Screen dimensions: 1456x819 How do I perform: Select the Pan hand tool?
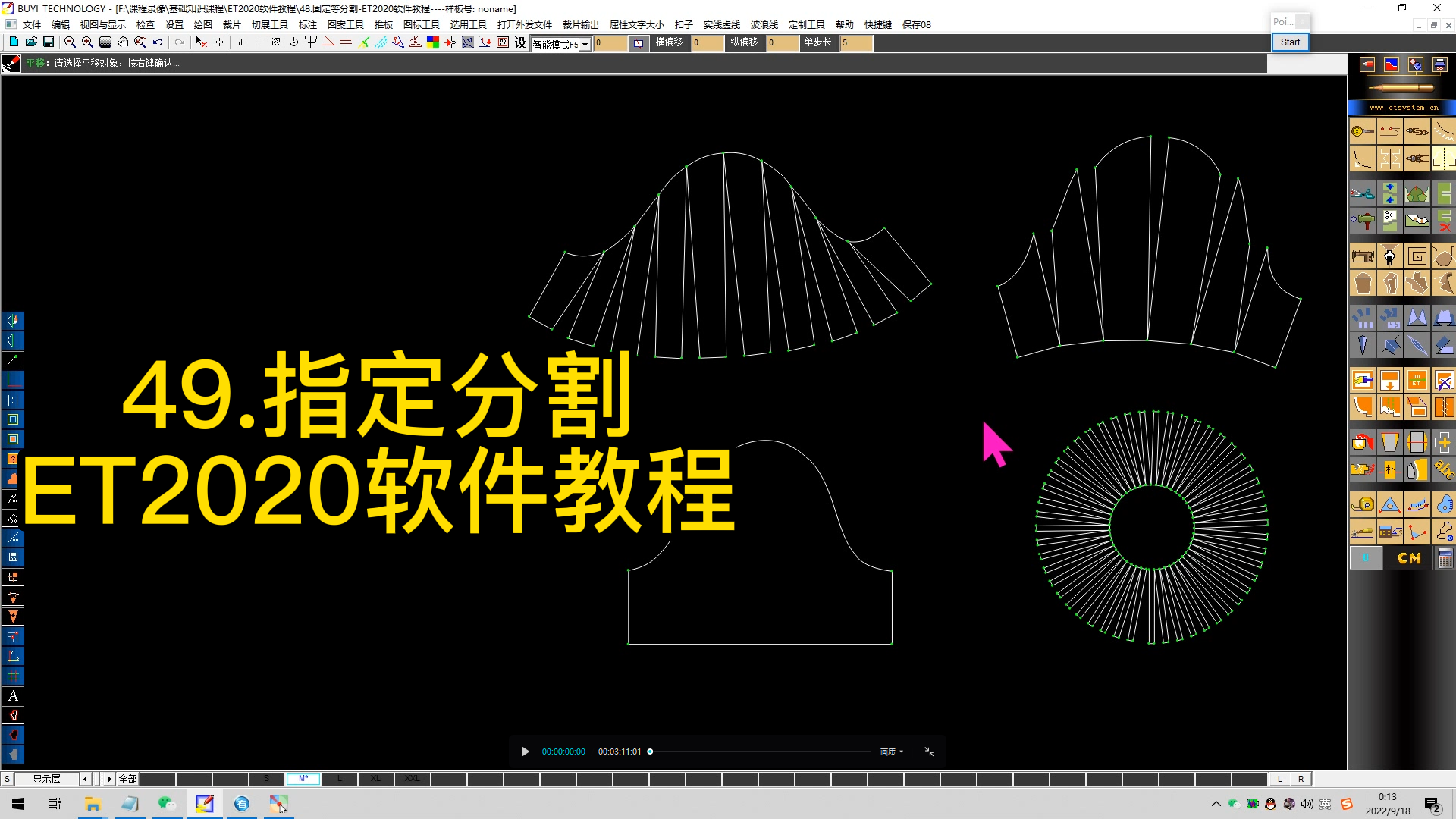123,42
